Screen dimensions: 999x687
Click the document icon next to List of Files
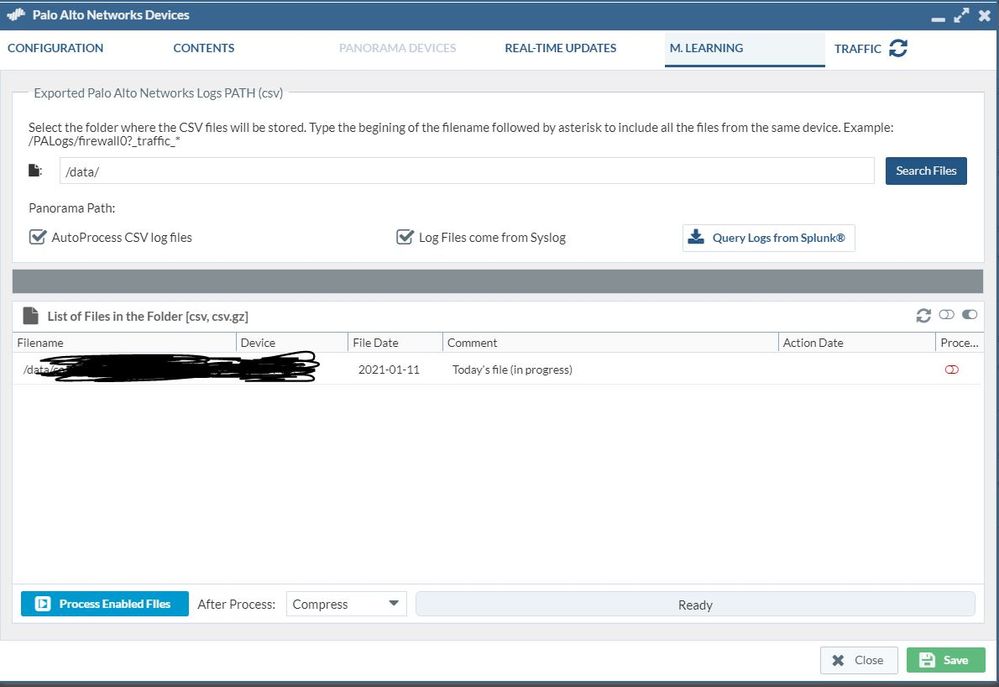pos(30,315)
